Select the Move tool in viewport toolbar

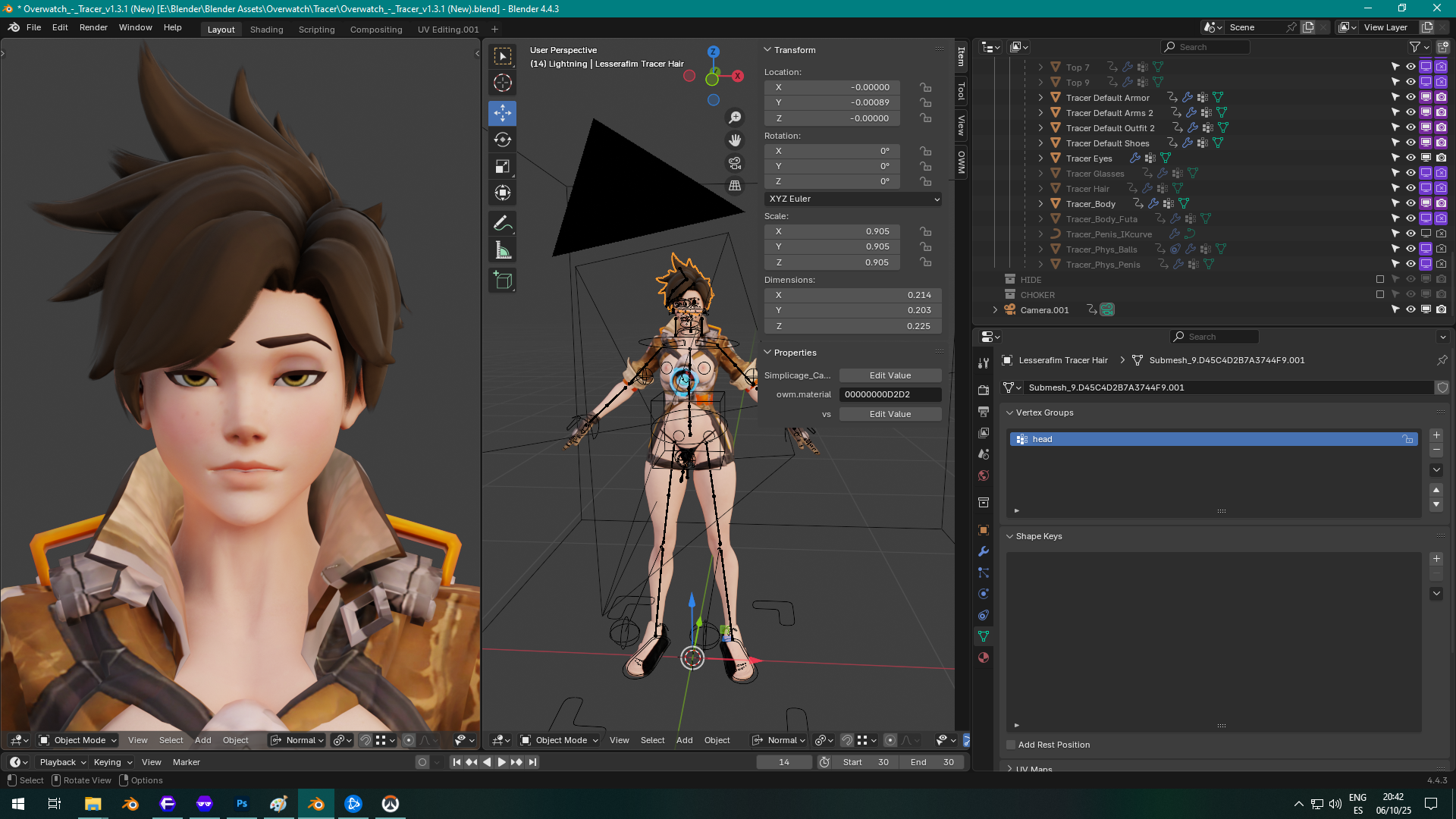click(x=502, y=113)
